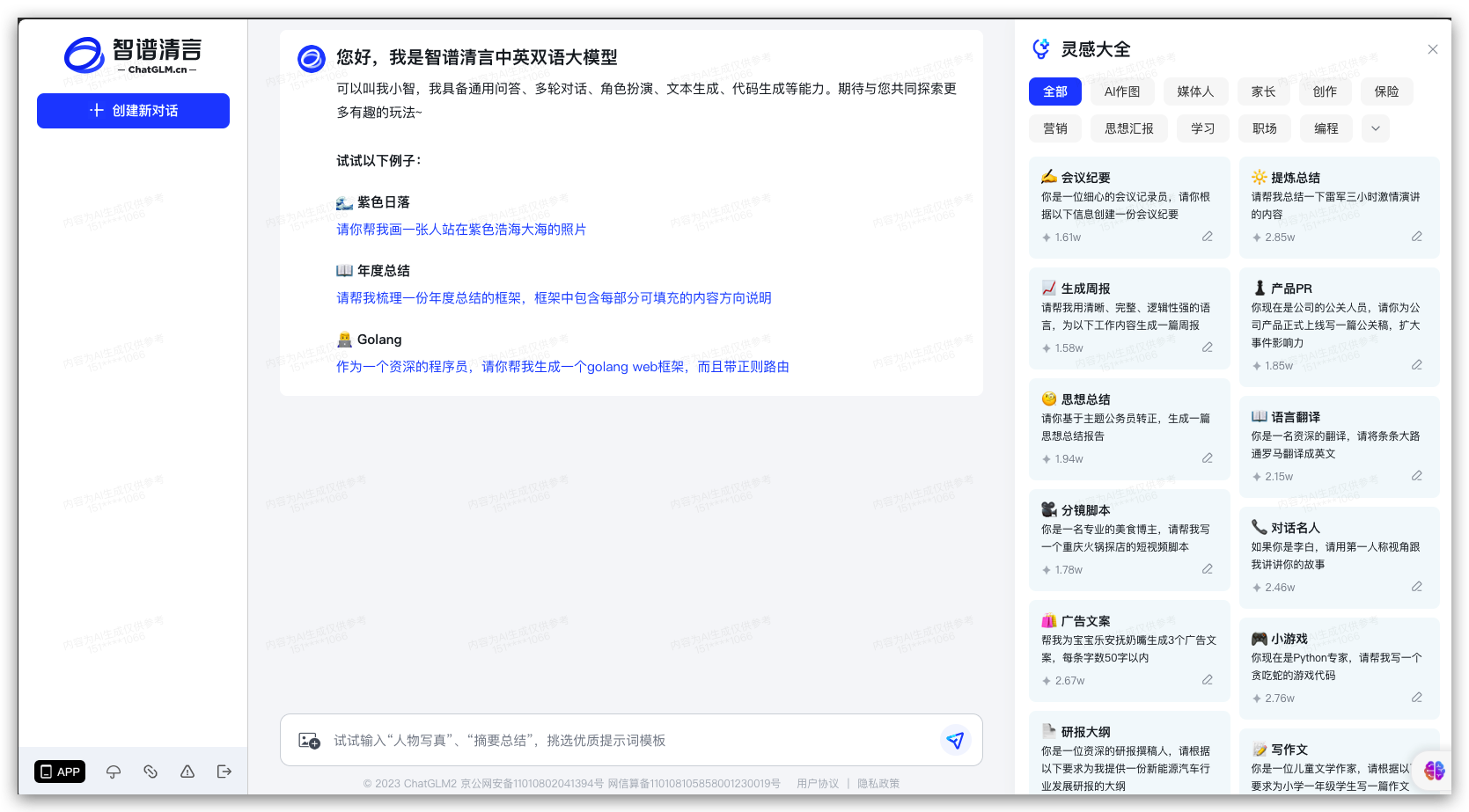
Task: Select the 思想汇报 category tab
Action: point(1129,128)
